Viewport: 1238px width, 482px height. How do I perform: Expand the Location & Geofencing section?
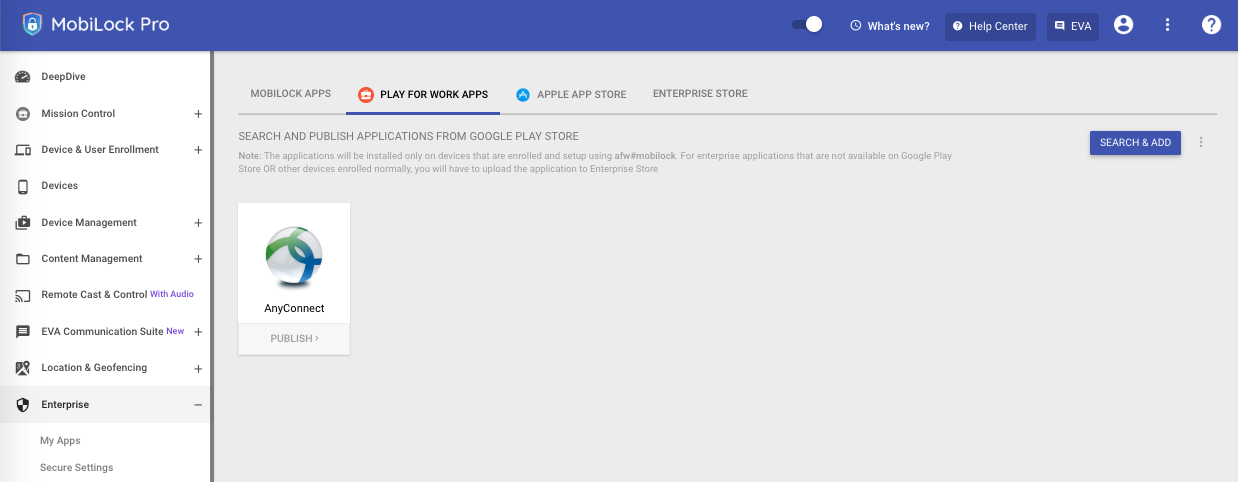click(198, 368)
